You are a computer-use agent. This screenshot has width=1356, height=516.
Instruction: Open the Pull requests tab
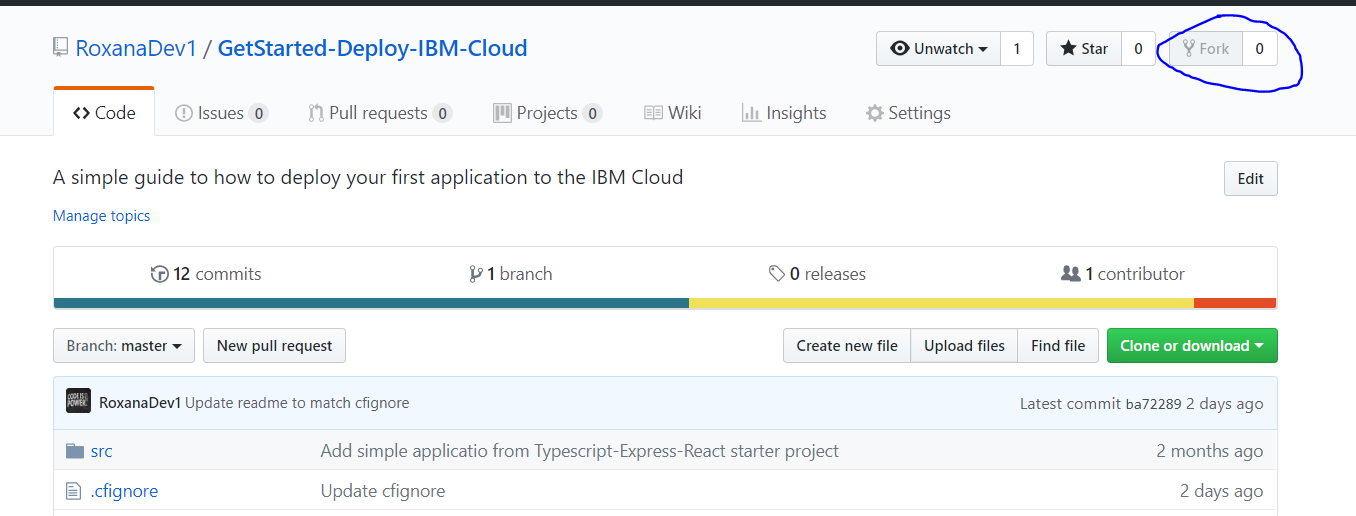379,113
